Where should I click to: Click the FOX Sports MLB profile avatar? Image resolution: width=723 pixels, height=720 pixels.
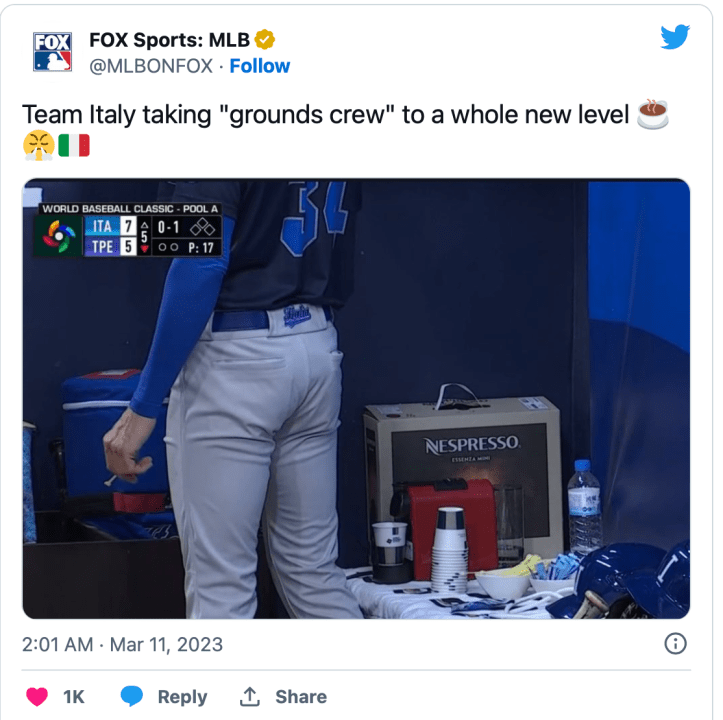[52, 52]
